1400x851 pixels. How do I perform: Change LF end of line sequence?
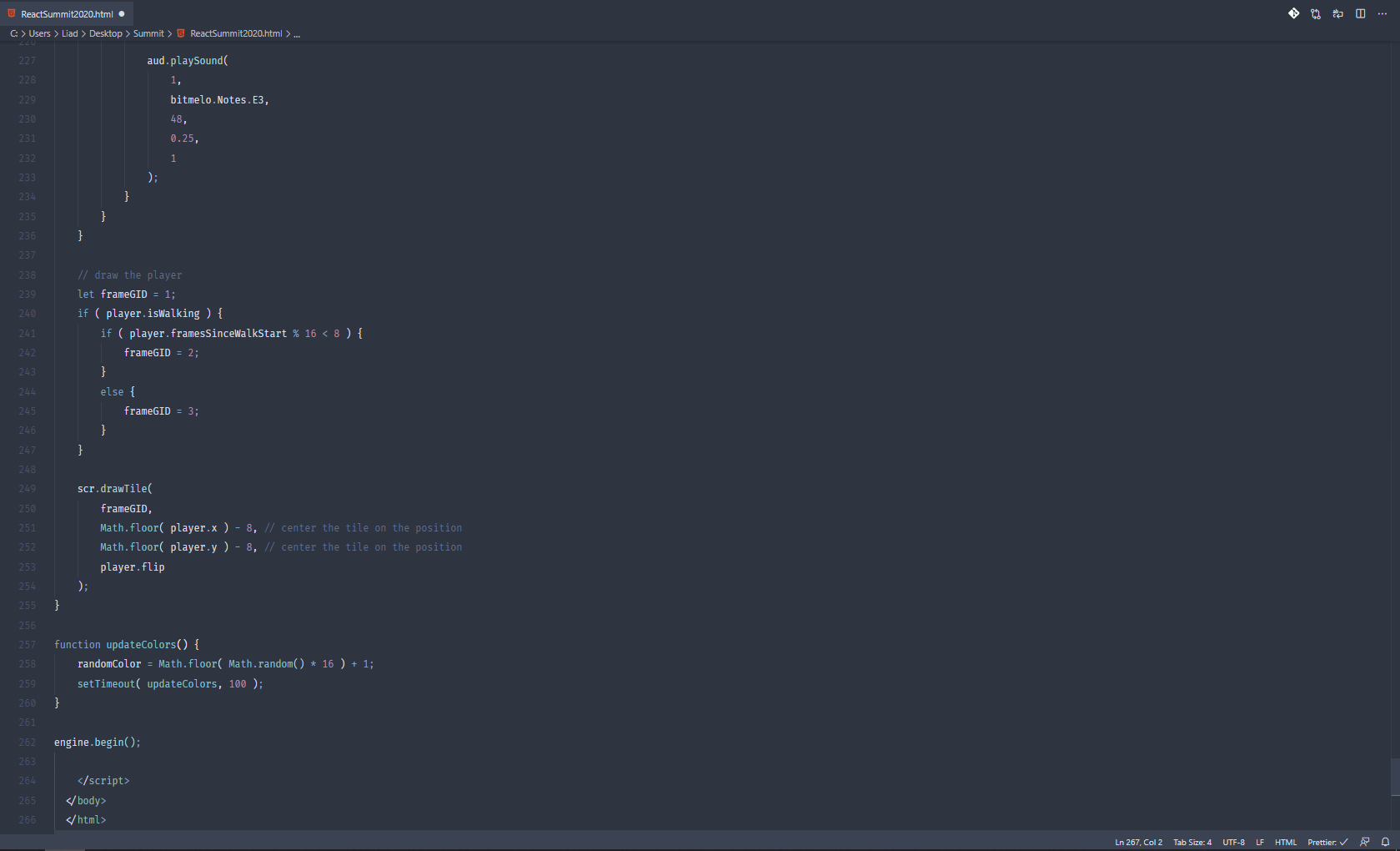click(x=1260, y=842)
